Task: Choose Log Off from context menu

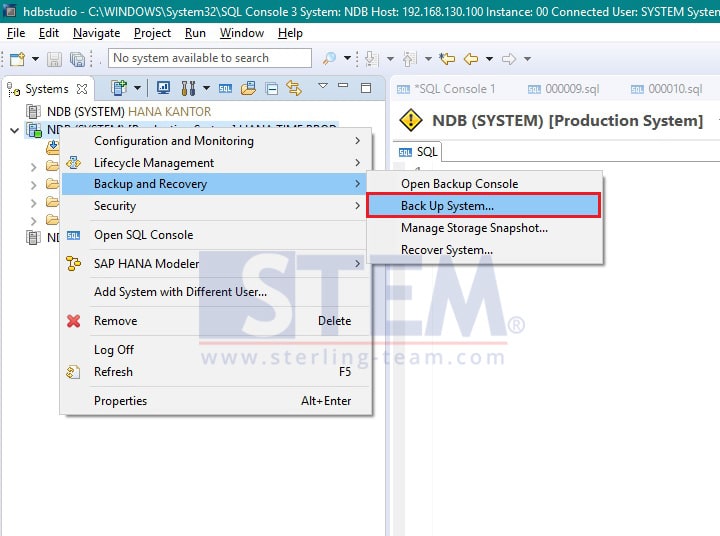Action: pos(216,350)
